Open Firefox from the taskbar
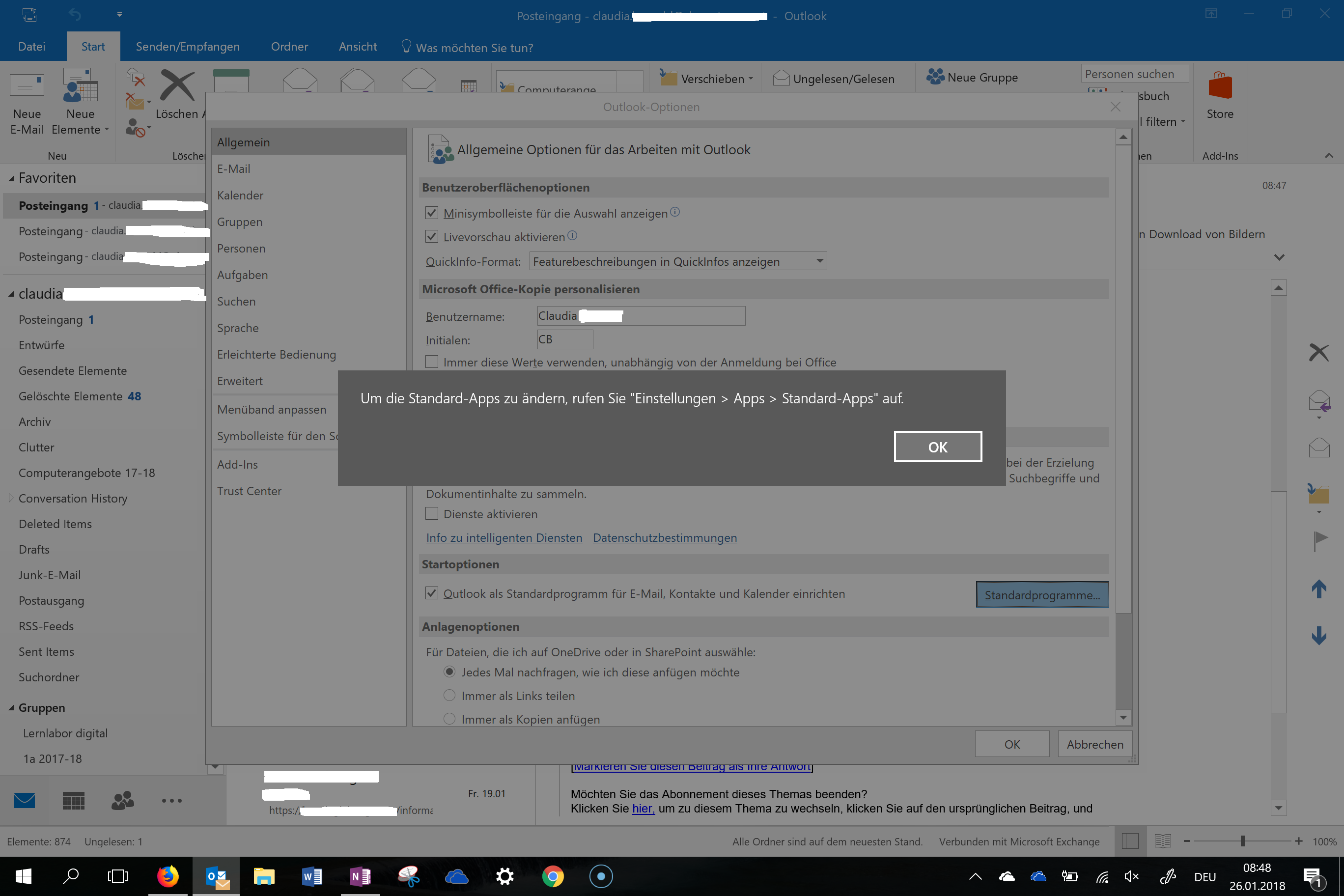This screenshot has width=1344, height=896. click(168, 875)
